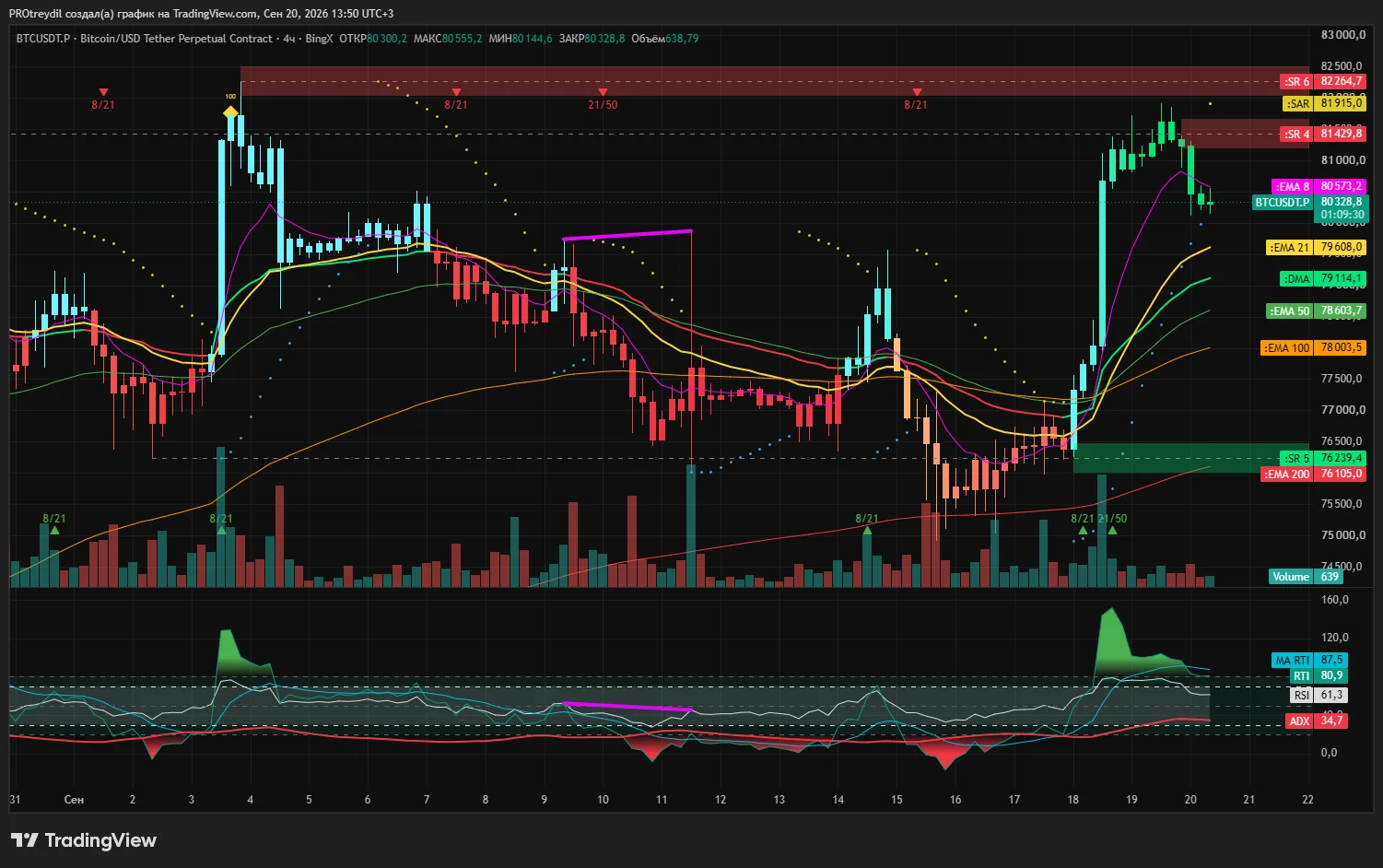Click the ОТКР open value 80300,2

pos(387,39)
